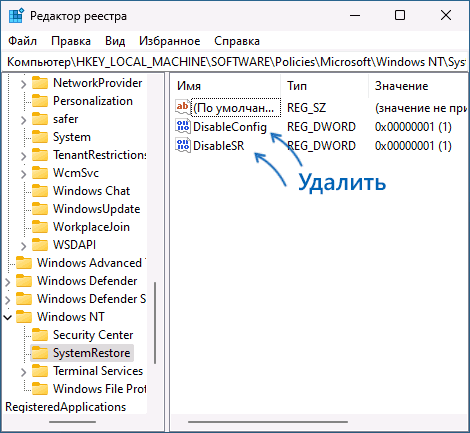
Task: Select the Personalization tree key
Action: (x=93, y=101)
